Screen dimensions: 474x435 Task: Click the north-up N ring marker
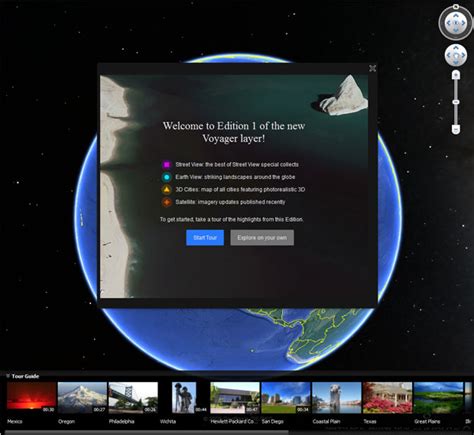pos(455,6)
